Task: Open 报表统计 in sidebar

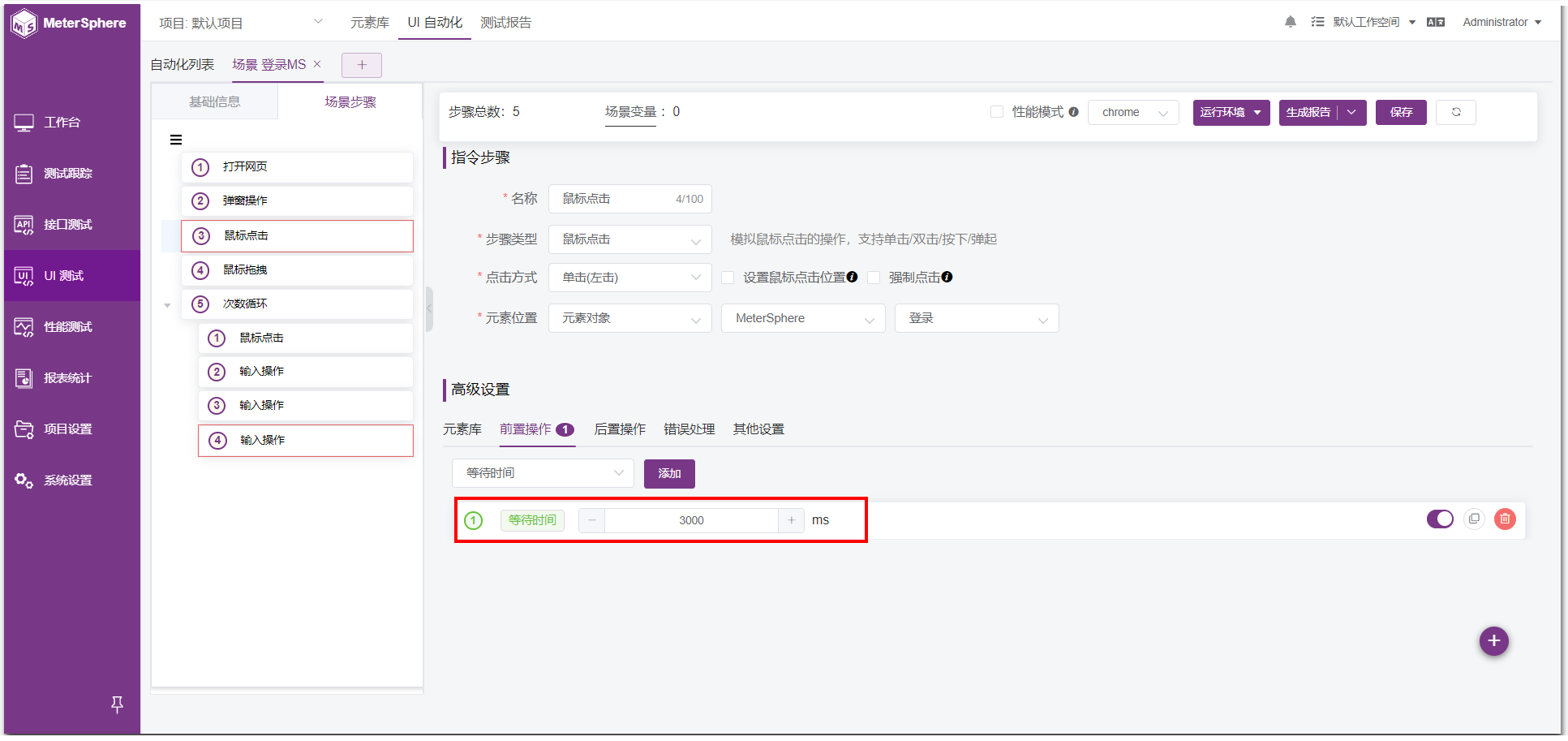Action: 71,378
